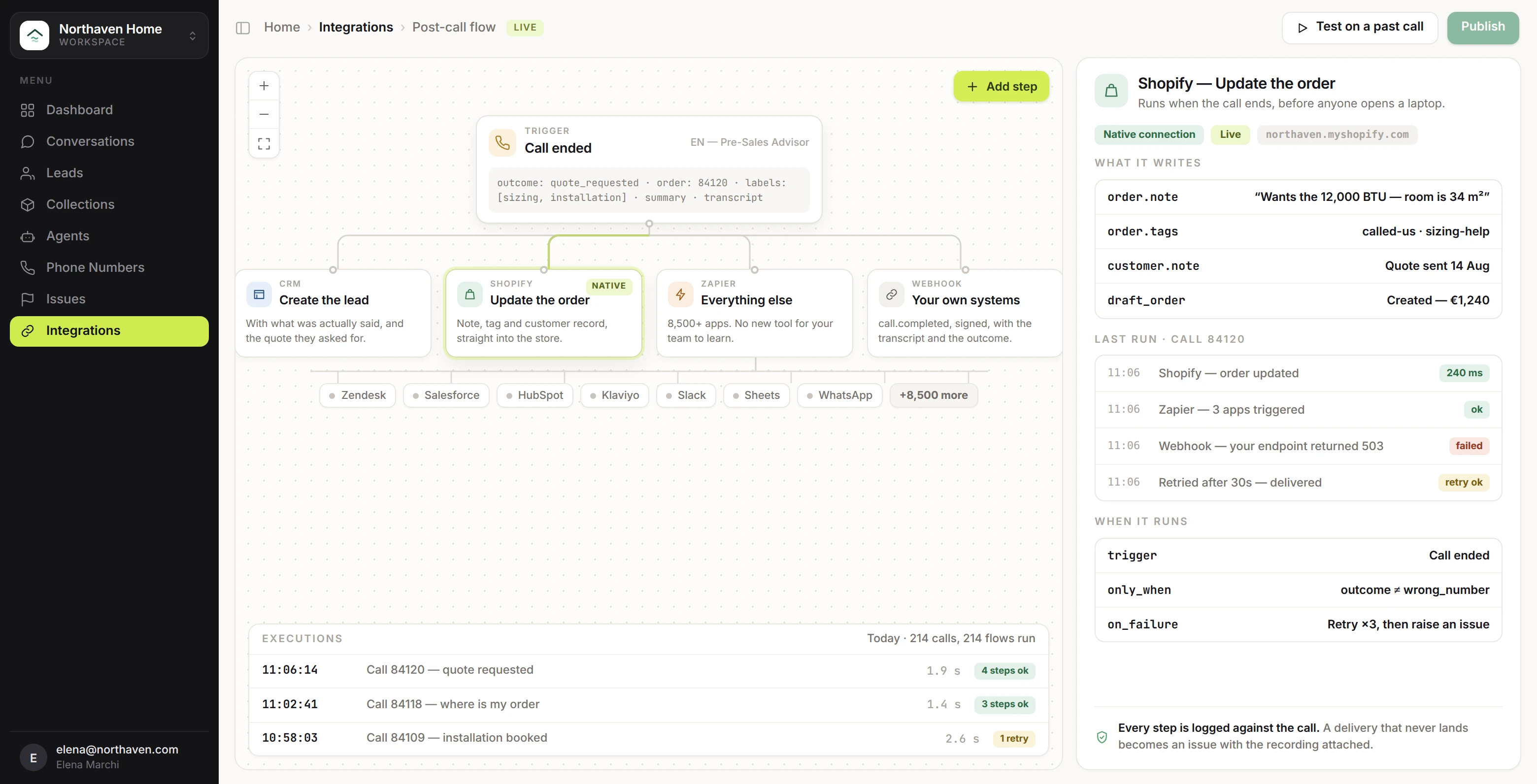Click the Zapier lightning bolt icon
The image size is (1537, 784).
click(680, 295)
